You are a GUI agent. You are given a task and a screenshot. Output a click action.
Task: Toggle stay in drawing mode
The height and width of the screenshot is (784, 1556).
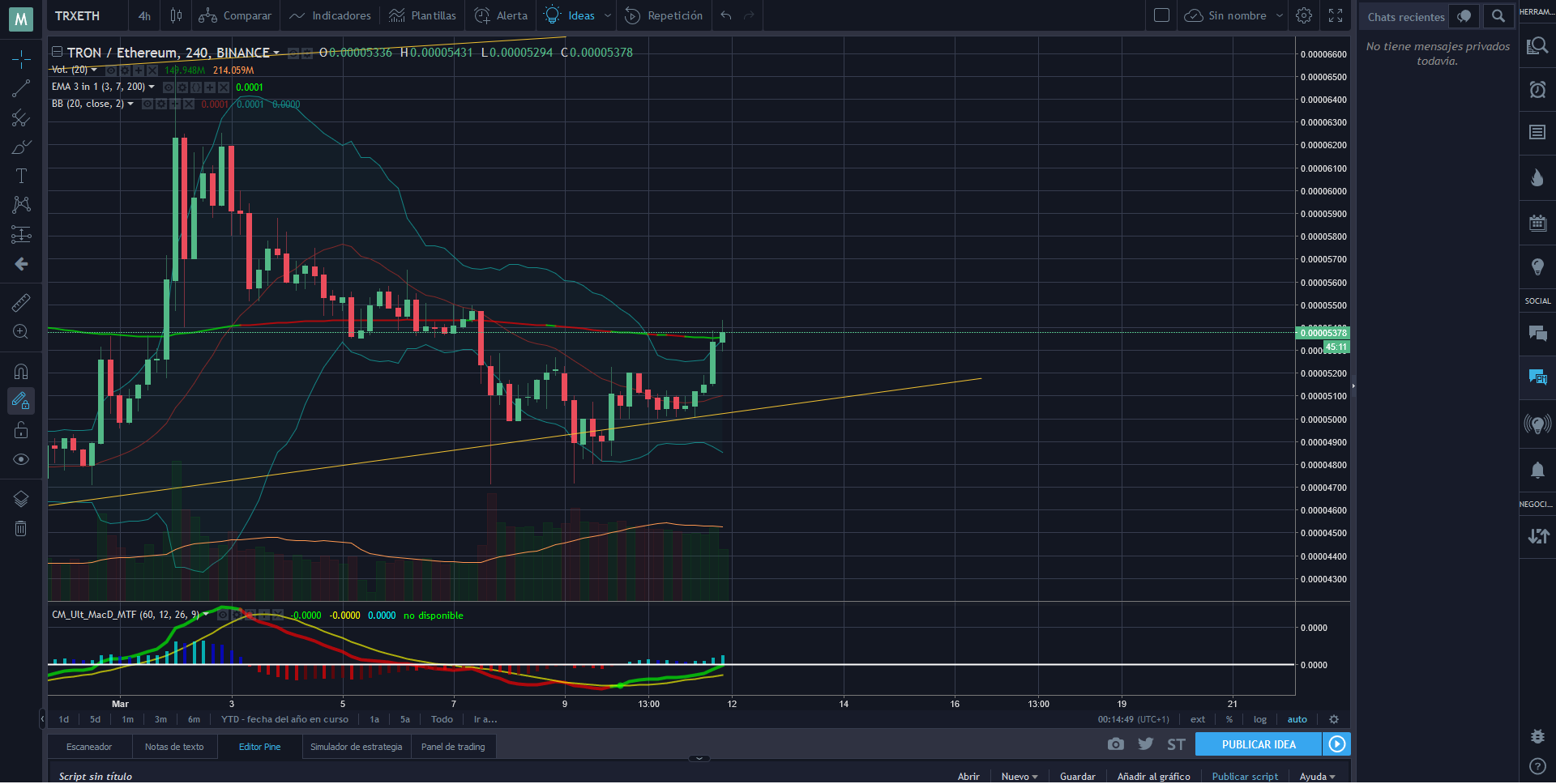(21, 401)
